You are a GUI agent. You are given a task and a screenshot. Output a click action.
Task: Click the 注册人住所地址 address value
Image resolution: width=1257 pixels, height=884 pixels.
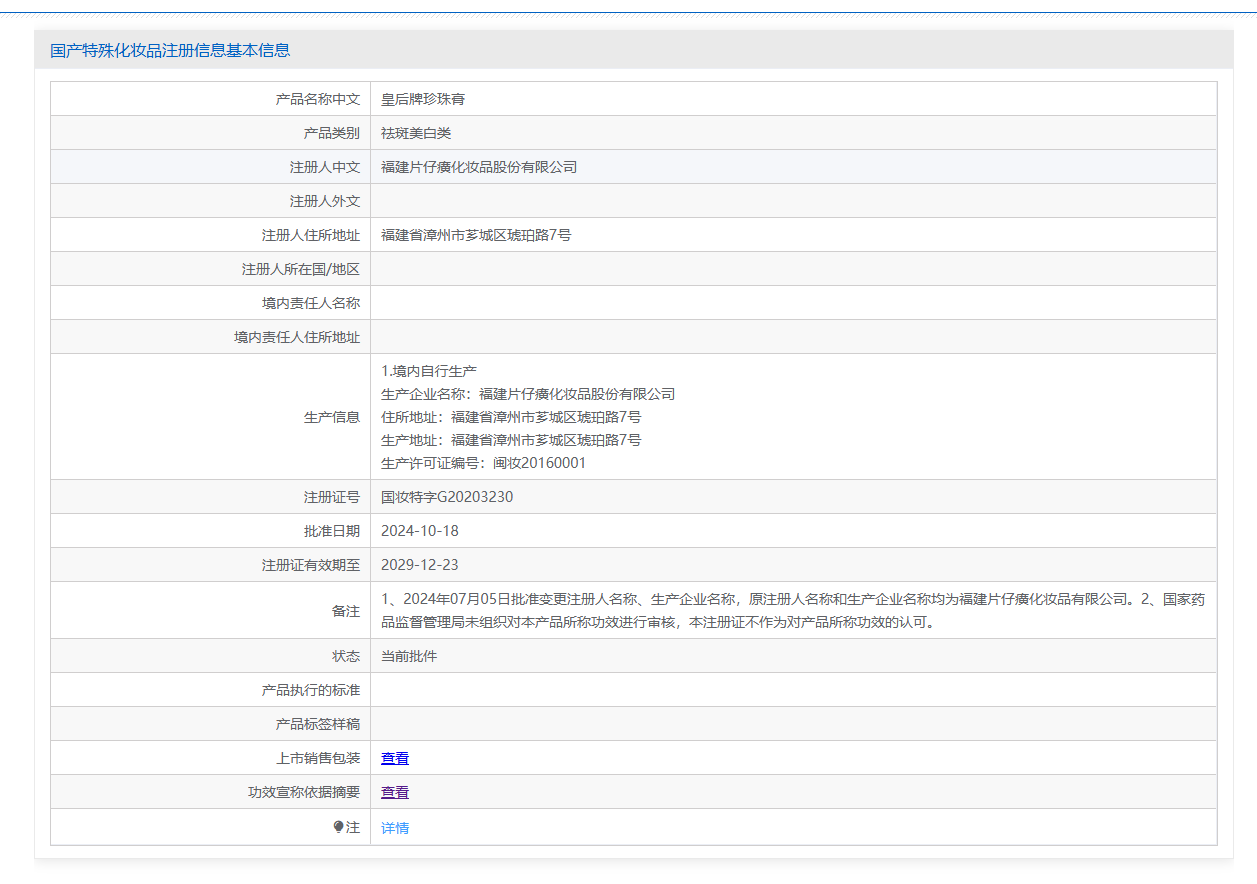tap(476, 235)
